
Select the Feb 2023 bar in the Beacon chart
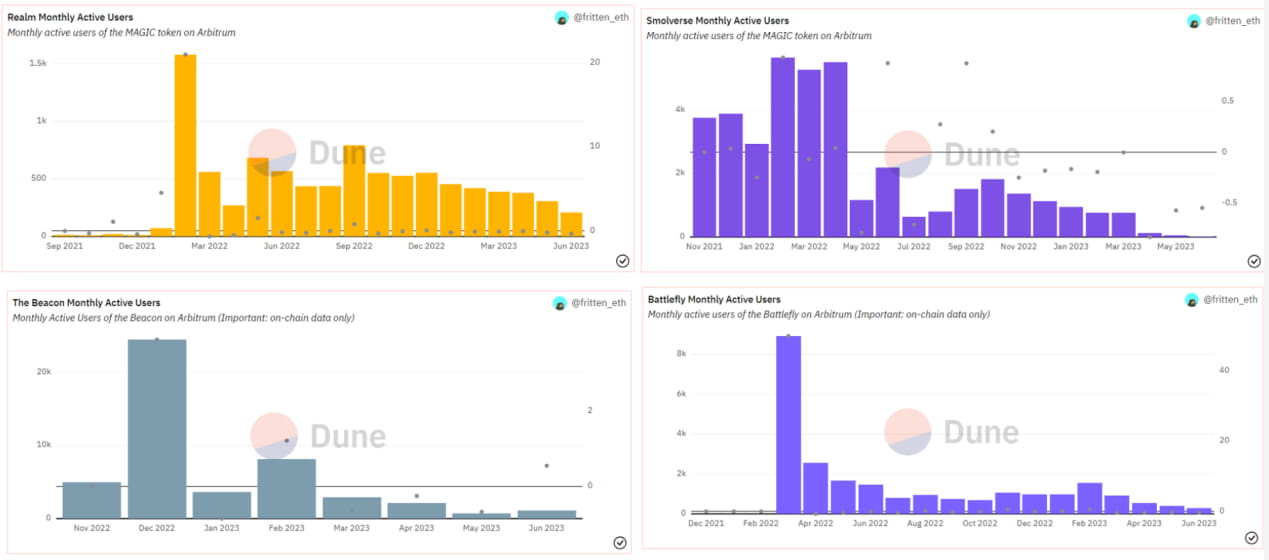(x=287, y=489)
